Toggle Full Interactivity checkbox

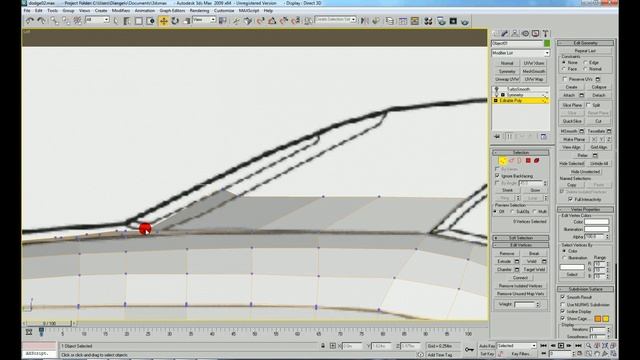(x=570, y=199)
